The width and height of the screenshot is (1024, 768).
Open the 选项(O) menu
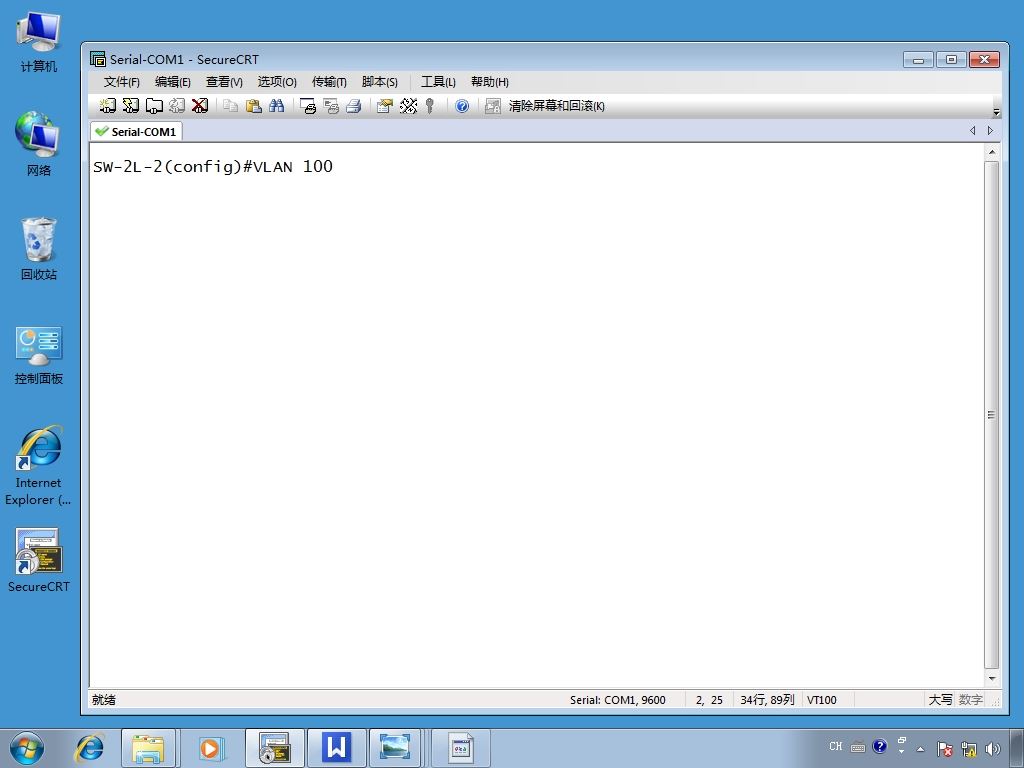coord(277,82)
